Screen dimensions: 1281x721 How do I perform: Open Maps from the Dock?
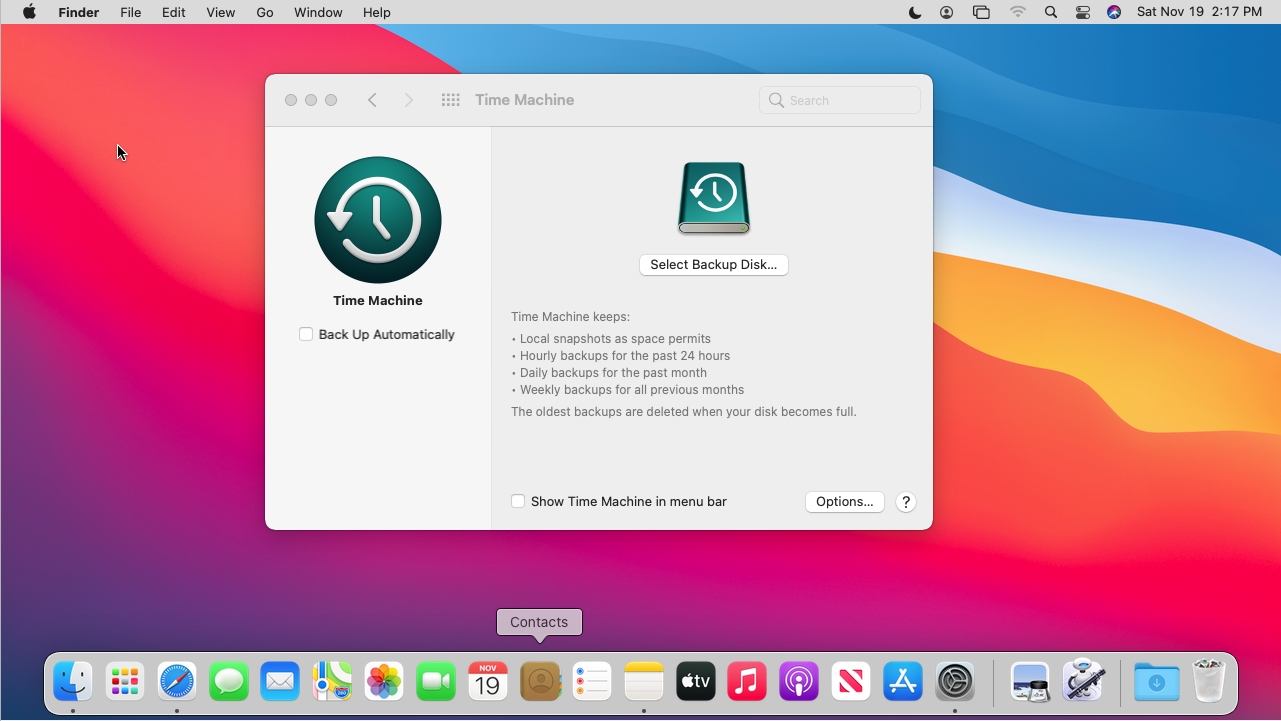[332, 682]
